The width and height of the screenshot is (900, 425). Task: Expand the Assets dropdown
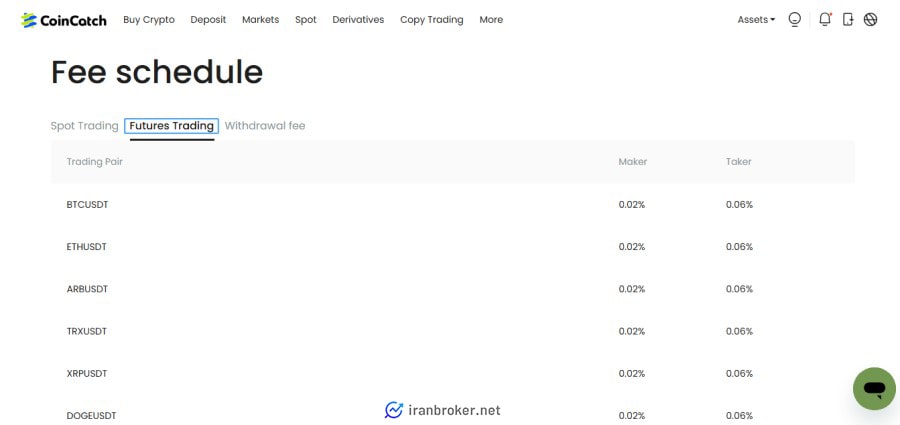(756, 20)
